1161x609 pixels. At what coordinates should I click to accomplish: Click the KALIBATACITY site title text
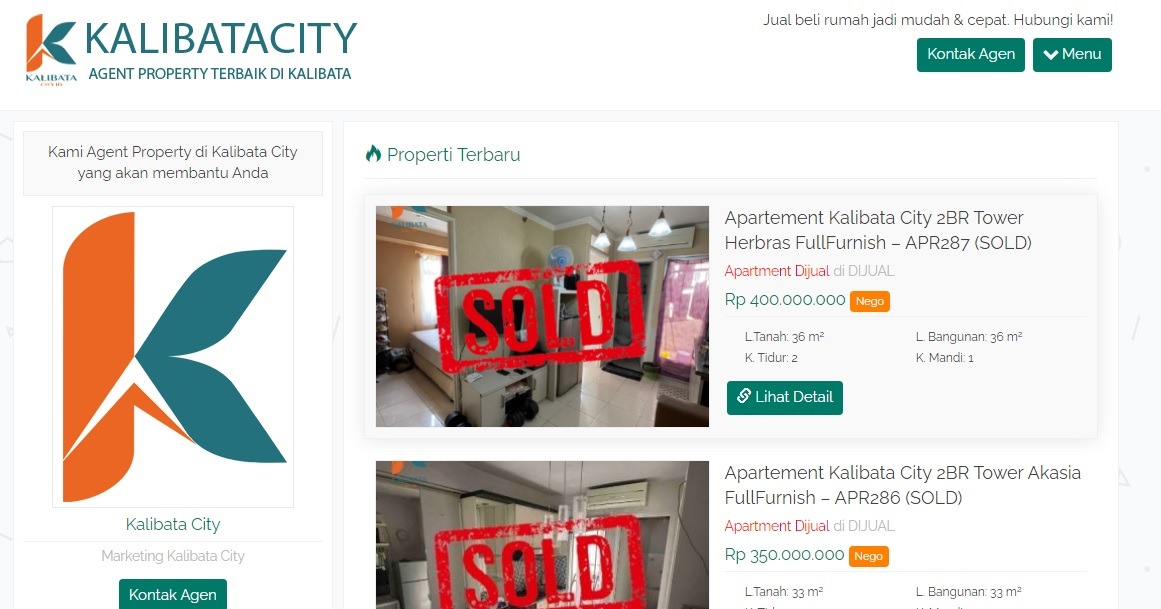(221, 39)
